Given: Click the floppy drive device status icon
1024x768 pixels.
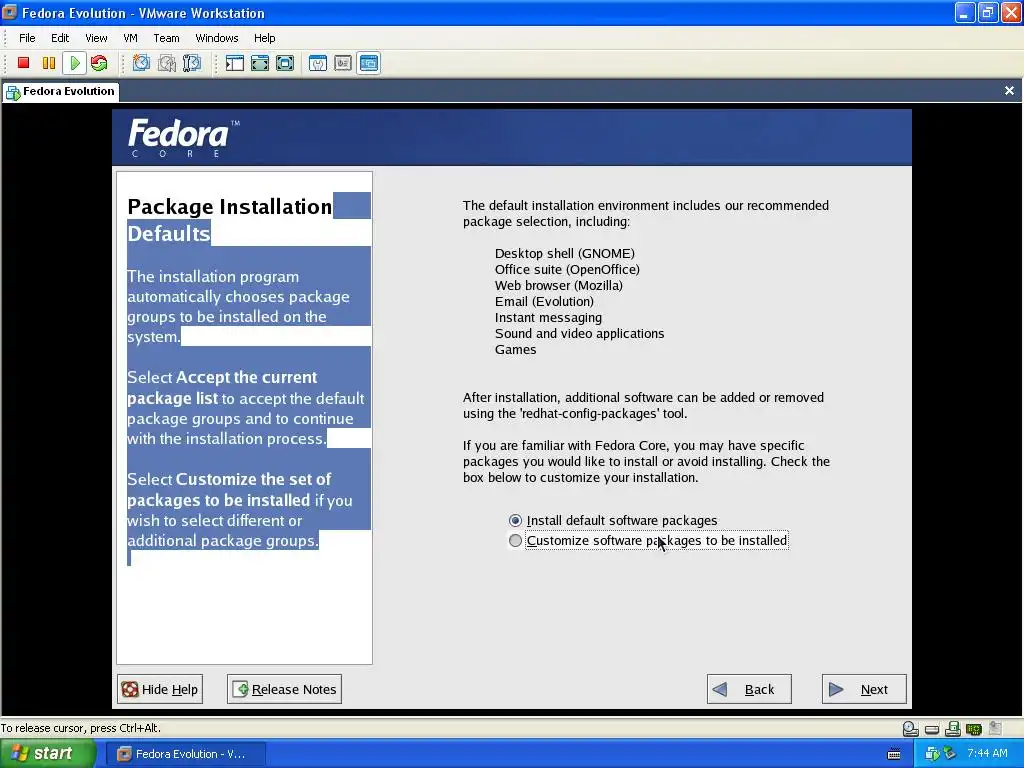Looking at the screenshot, I should (x=953, y=728).
